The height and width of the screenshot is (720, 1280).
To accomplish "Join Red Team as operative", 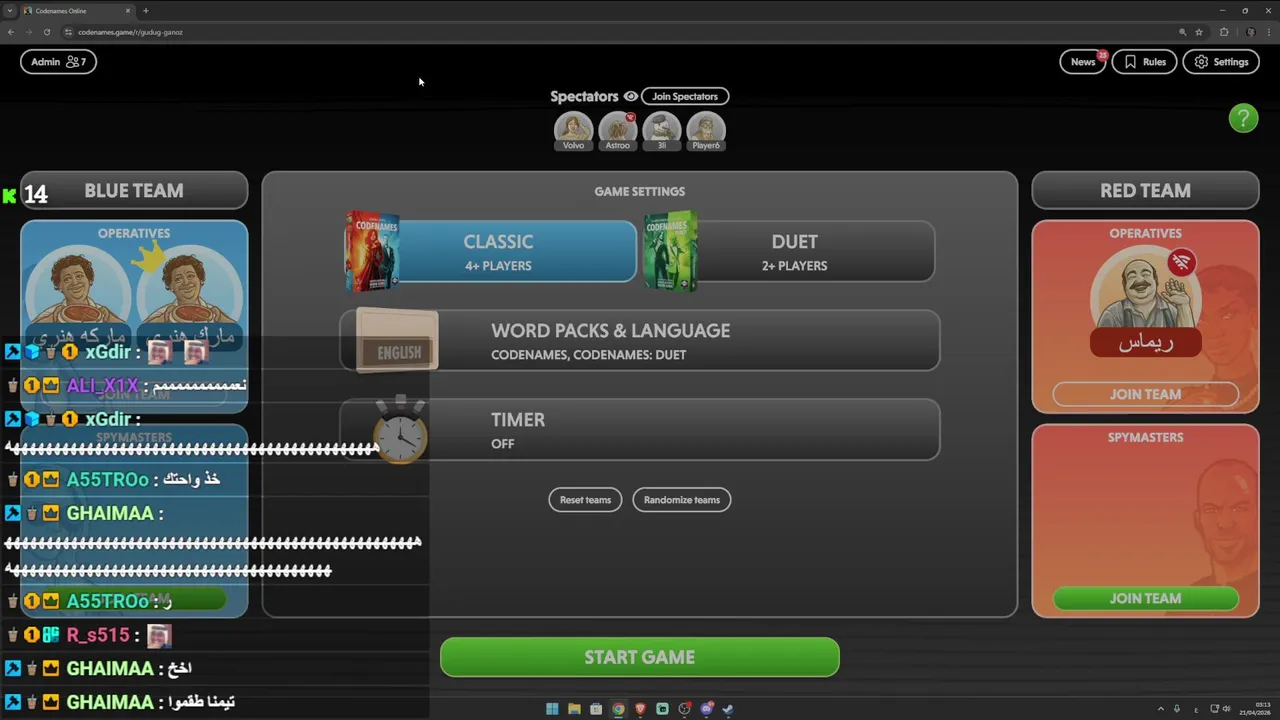I will tap(1145, 394).
